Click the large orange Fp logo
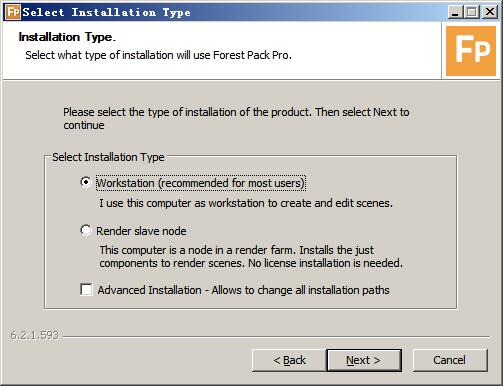503x386 pixels. pyautogui.click(x=471, y=51)
